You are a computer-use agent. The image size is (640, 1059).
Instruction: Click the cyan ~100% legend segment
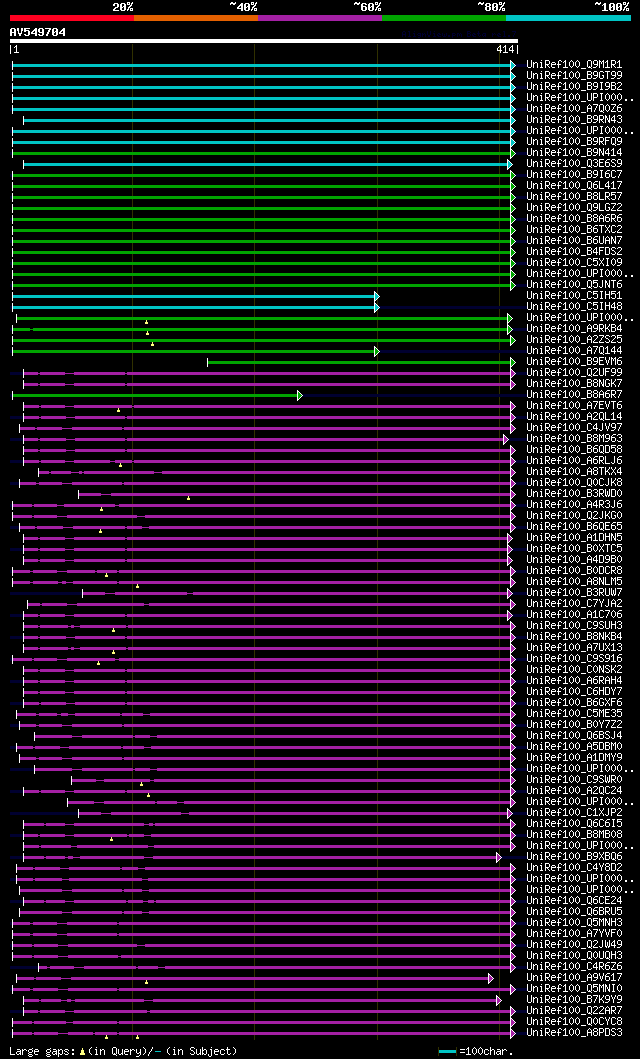tap(568, 18)
